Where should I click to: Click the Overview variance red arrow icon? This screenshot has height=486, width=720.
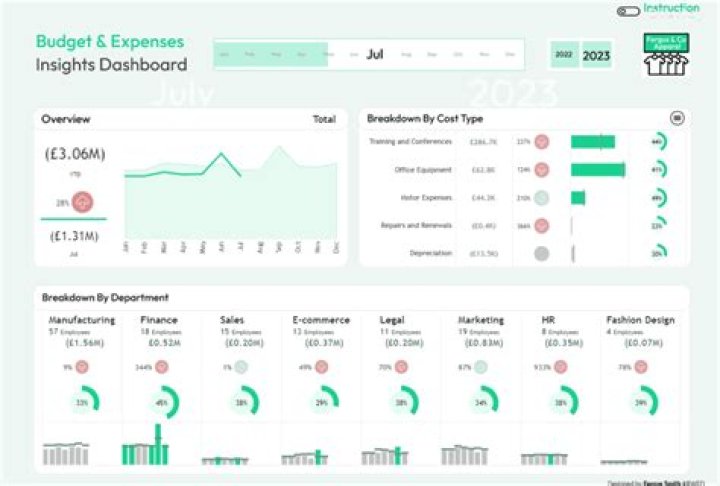click(83, 202)
